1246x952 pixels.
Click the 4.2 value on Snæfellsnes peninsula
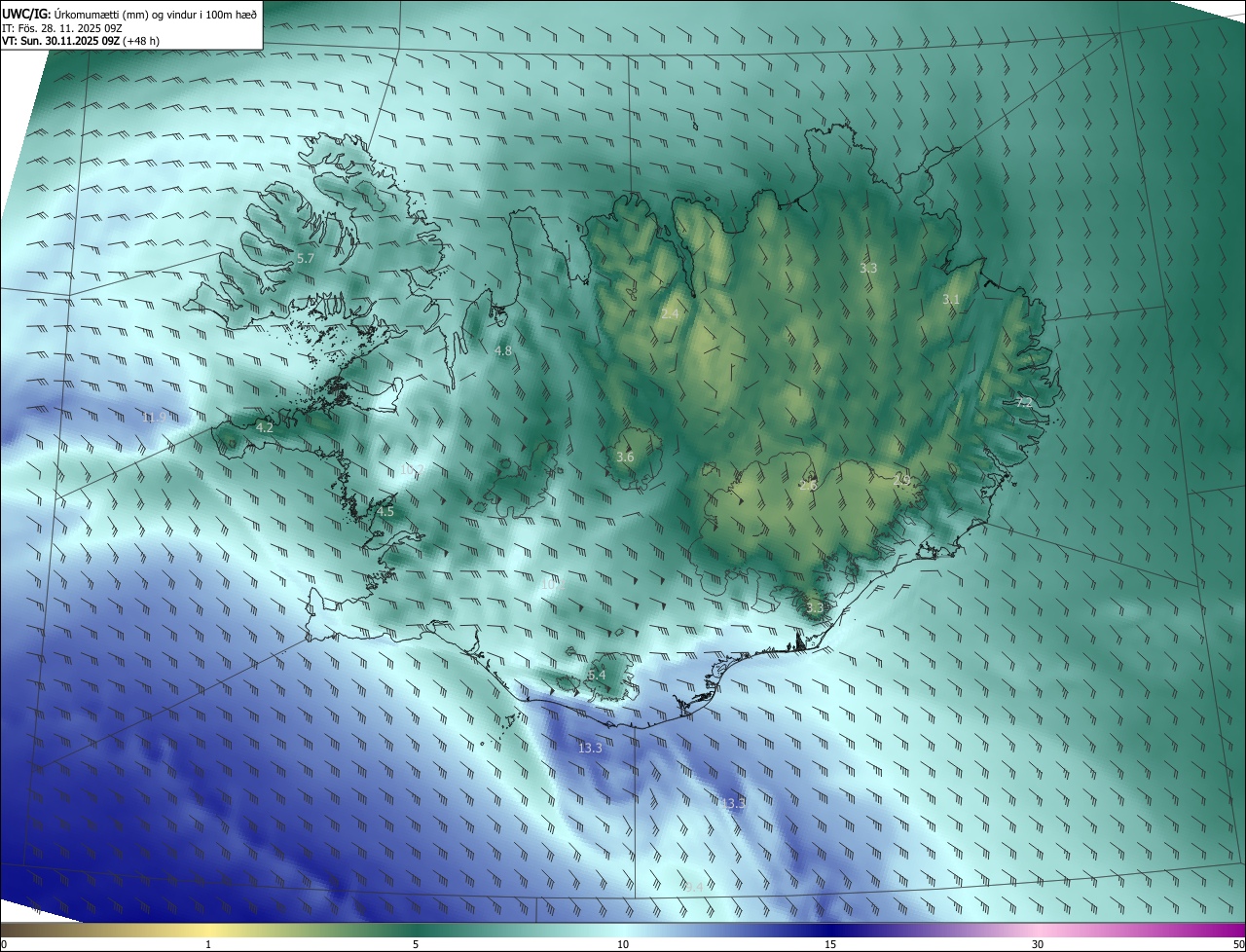point(264,427)
